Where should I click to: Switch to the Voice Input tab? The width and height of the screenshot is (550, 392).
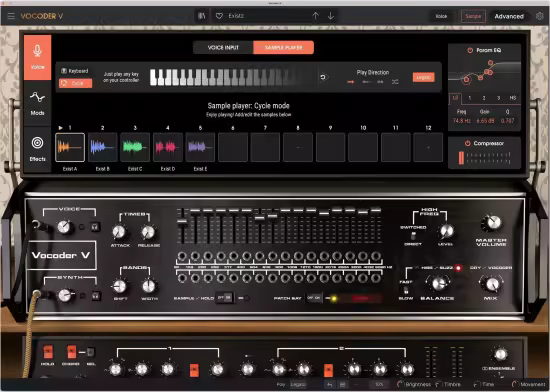[x=223, y=48]
